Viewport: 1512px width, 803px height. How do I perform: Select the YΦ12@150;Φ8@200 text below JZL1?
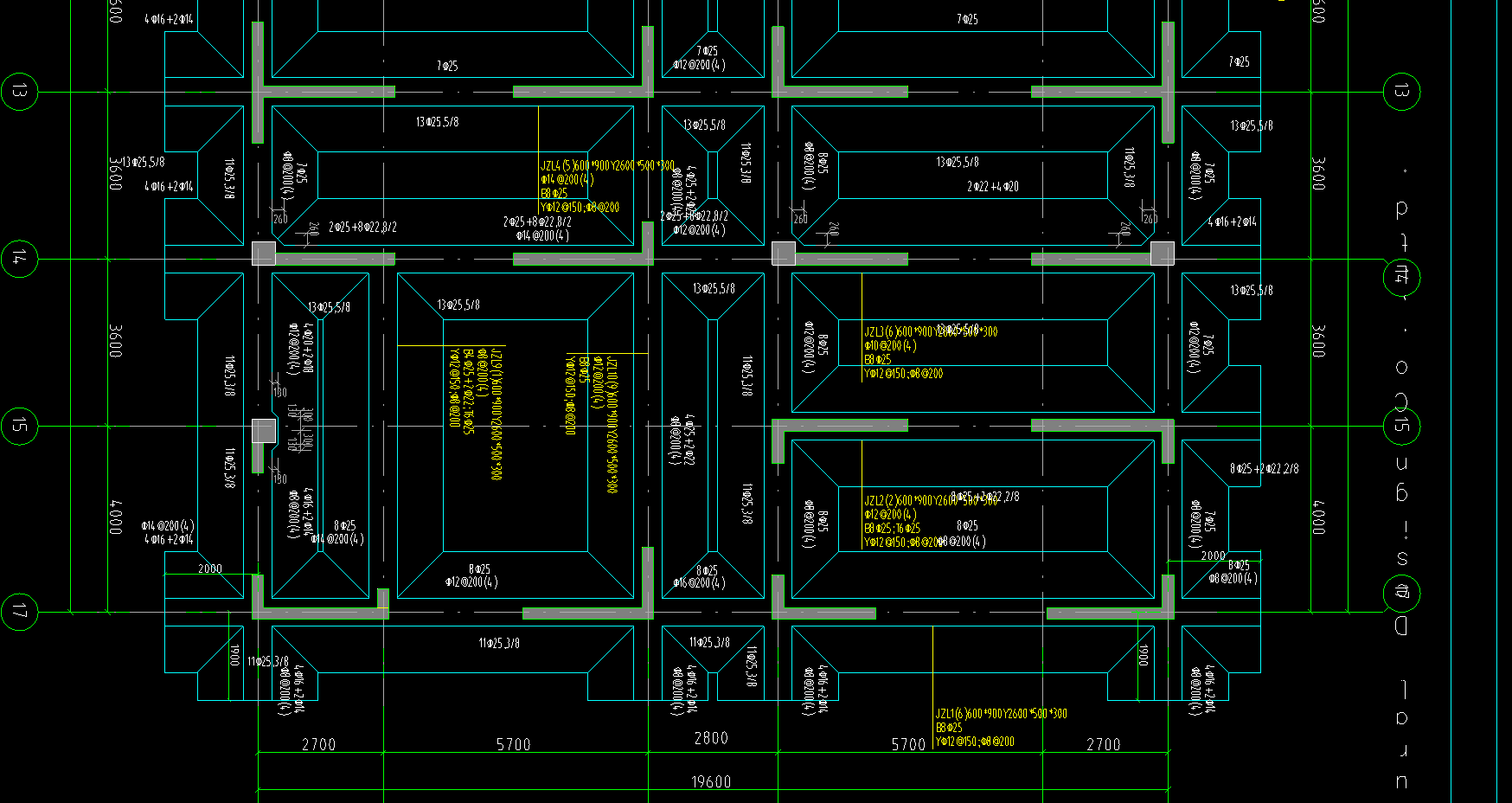point(975,742)
